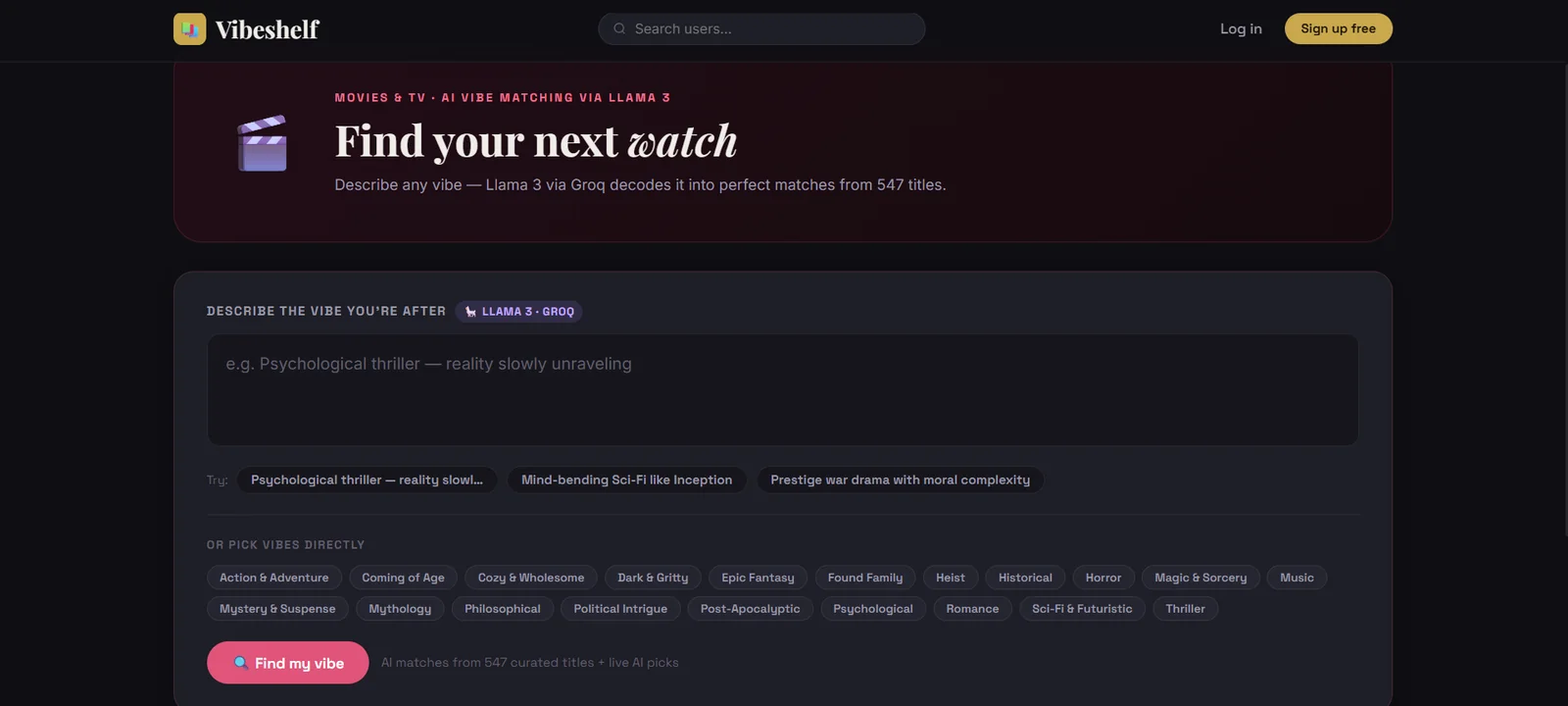Click the Llama 3 · Groq badge
Image resolution: width=1568 pixels, height=706 pixels.
point(519,312)
